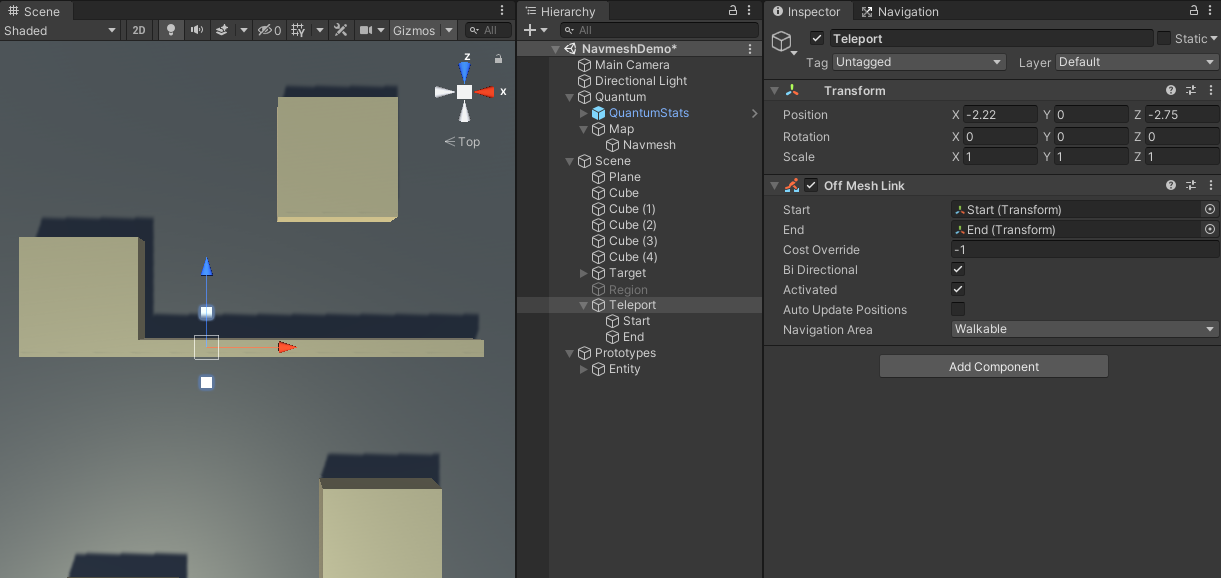Open the Static flags dropdown arrow
Image resolution: width=1221 pixels, height=578 pixels.
[1214, 39]
